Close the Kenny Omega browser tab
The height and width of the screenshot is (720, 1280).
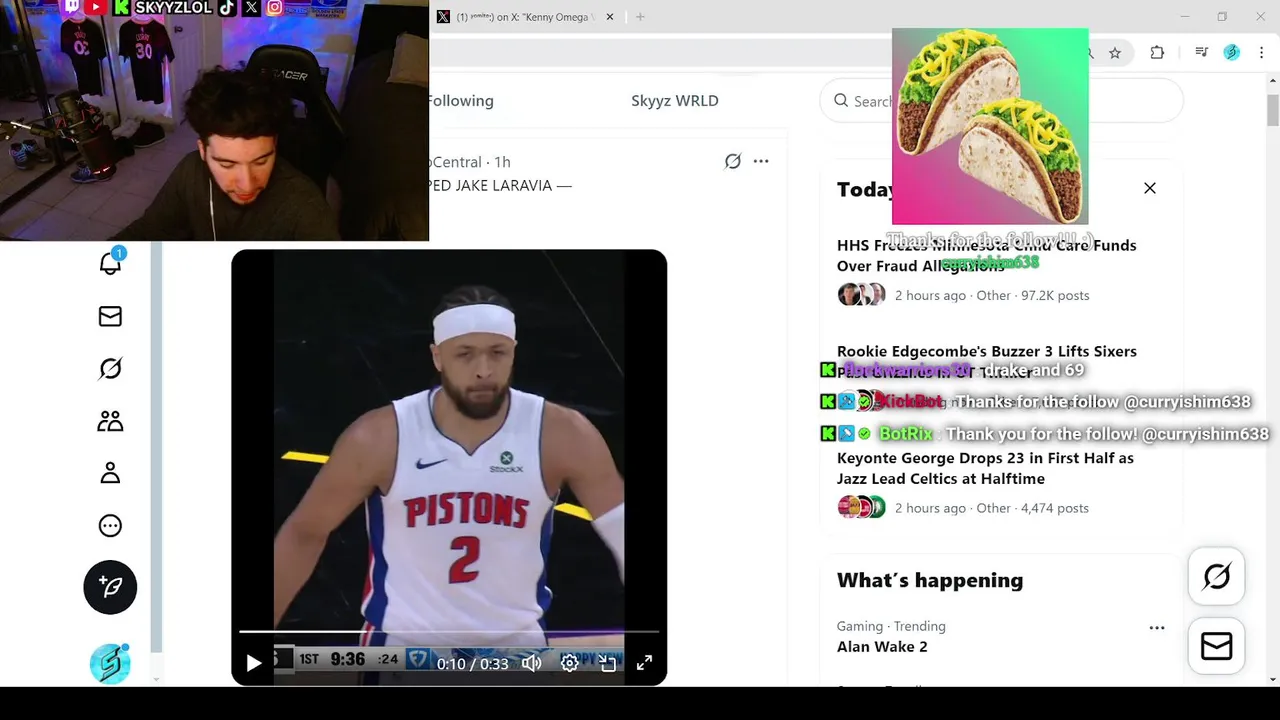610,17
